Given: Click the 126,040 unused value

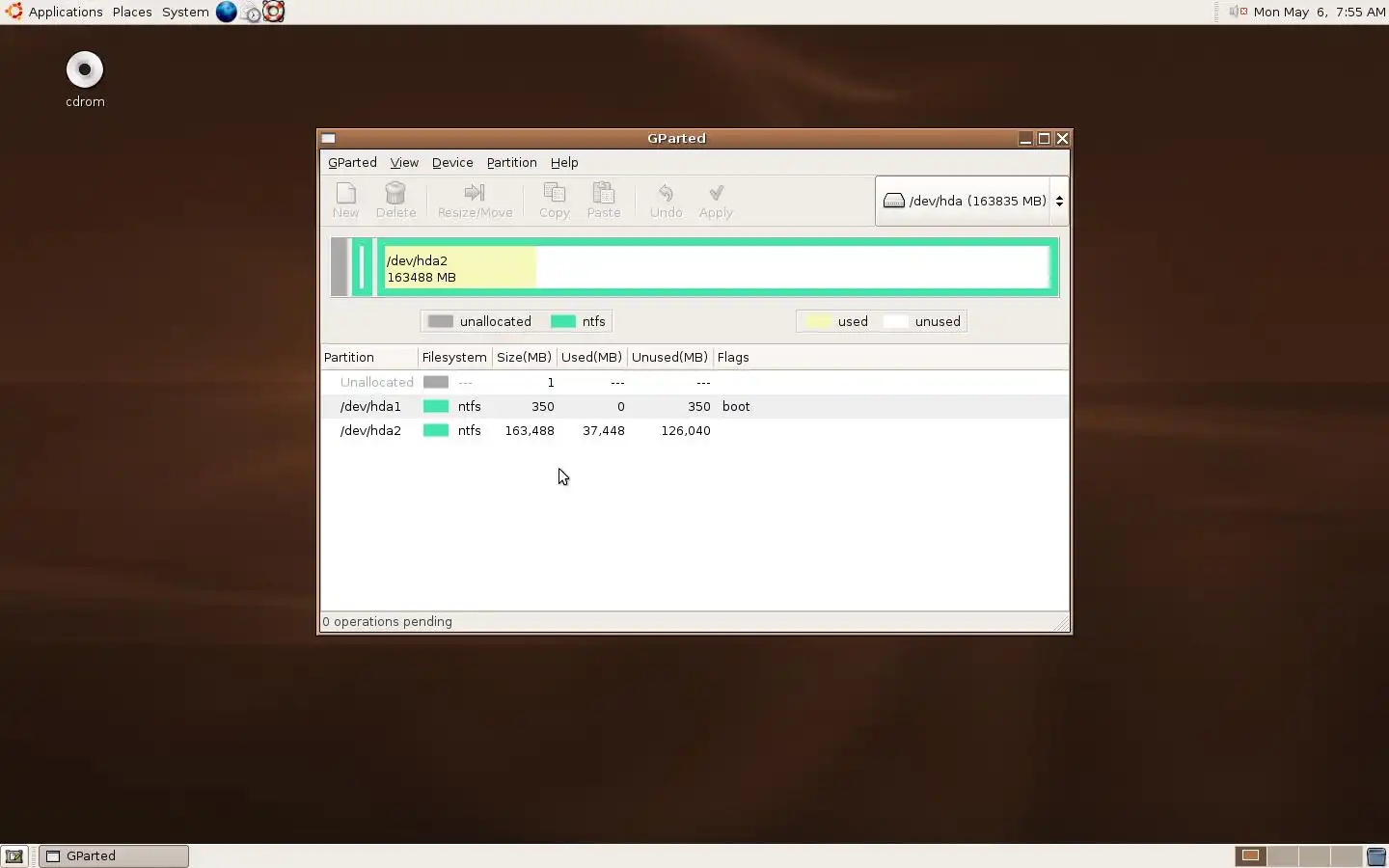Looking at the screenshot, I should pos(685,430).
